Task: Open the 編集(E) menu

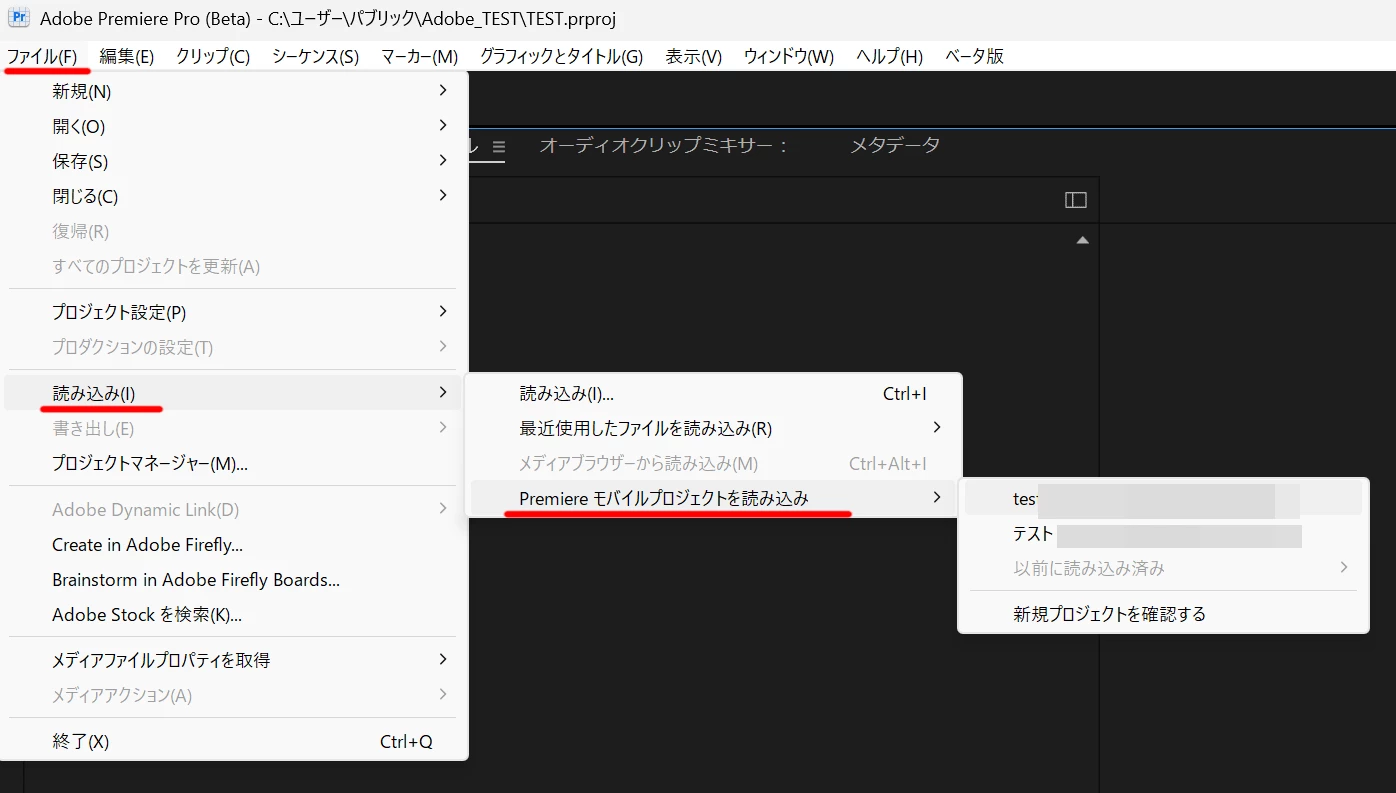Action: pos(127,57)
